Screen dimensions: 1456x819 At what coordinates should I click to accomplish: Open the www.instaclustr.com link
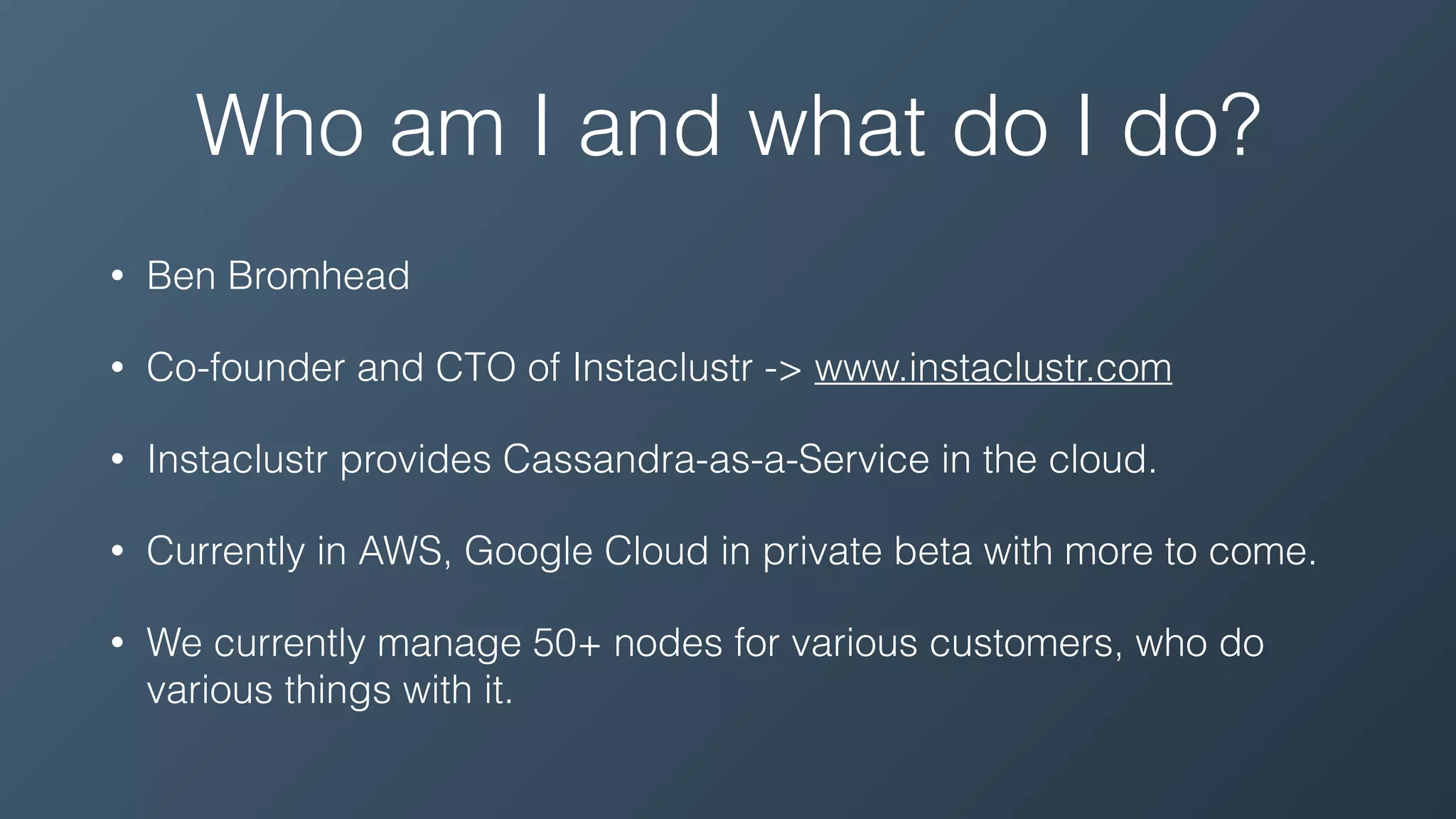click(x=993, y=368)
